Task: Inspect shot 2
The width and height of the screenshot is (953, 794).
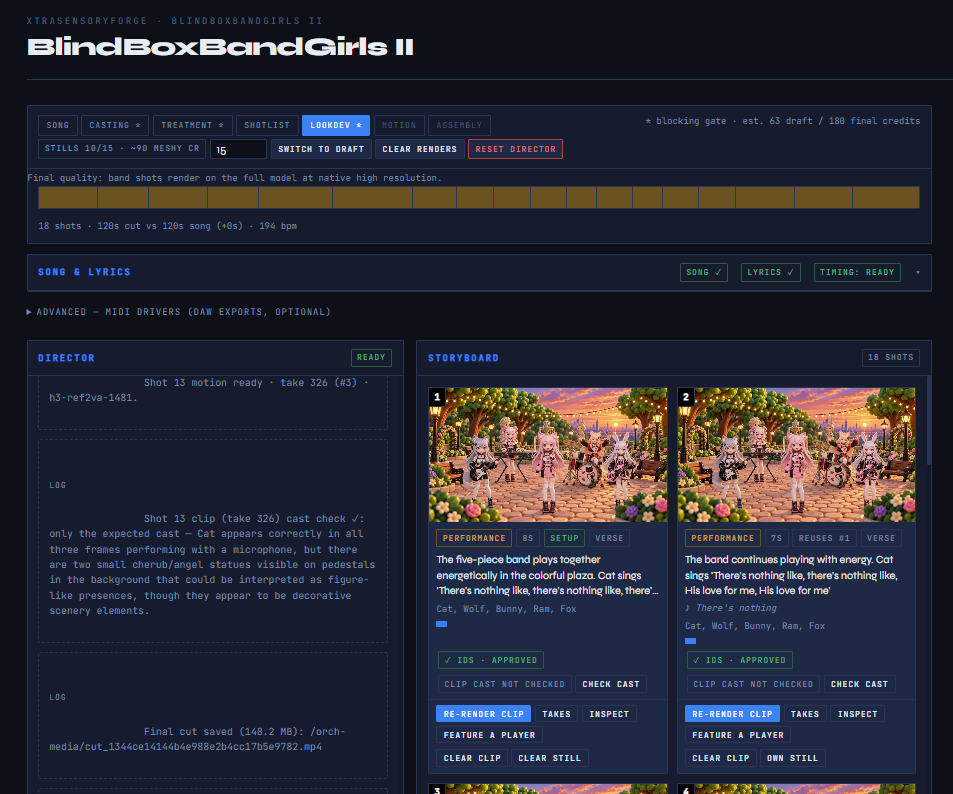Action: (x=858, y=714)
